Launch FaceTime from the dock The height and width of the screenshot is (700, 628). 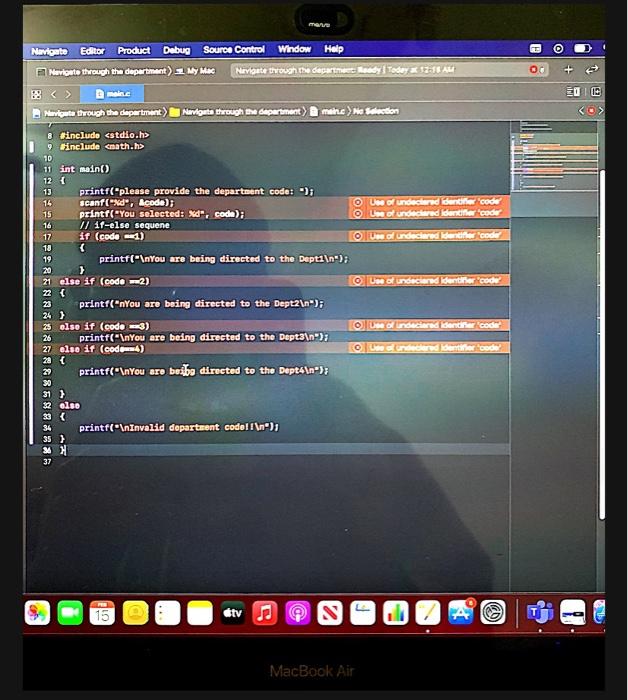(x=70, y=612)
